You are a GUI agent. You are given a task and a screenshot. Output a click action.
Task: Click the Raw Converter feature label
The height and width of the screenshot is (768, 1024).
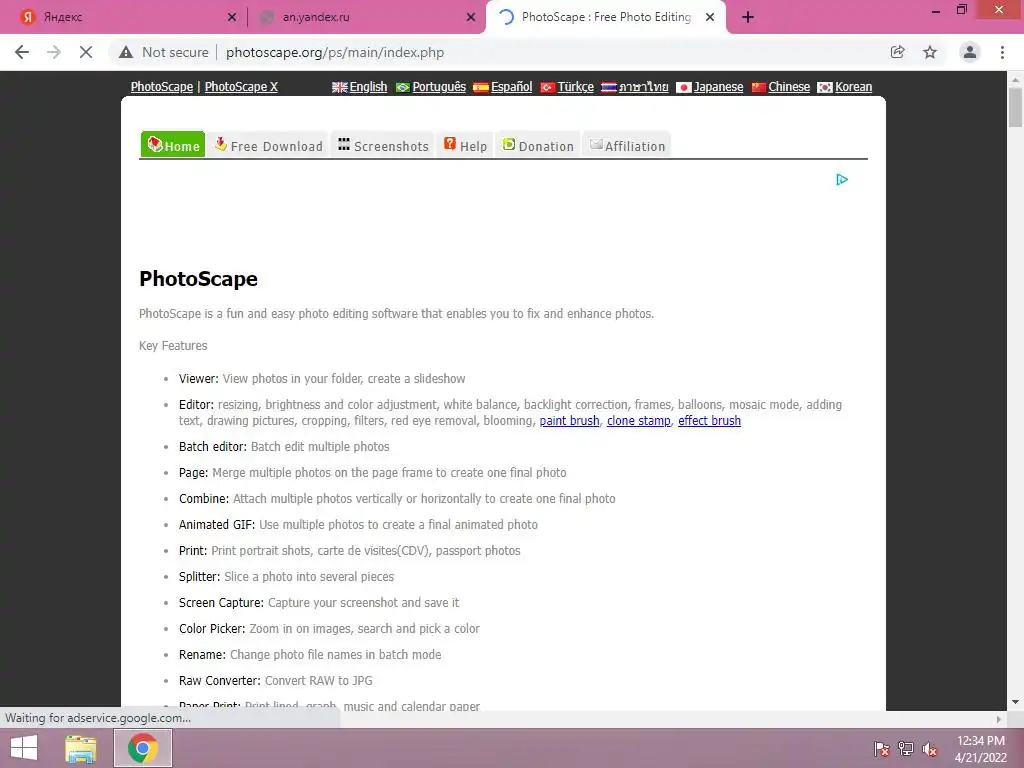(219, 680)
